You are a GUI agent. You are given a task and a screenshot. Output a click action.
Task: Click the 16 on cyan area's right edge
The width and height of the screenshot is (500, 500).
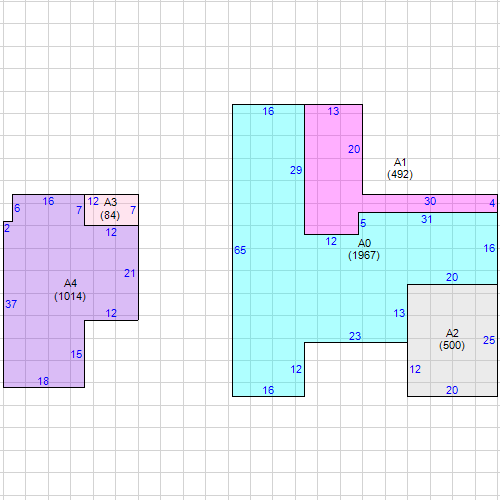coord(489,248)
